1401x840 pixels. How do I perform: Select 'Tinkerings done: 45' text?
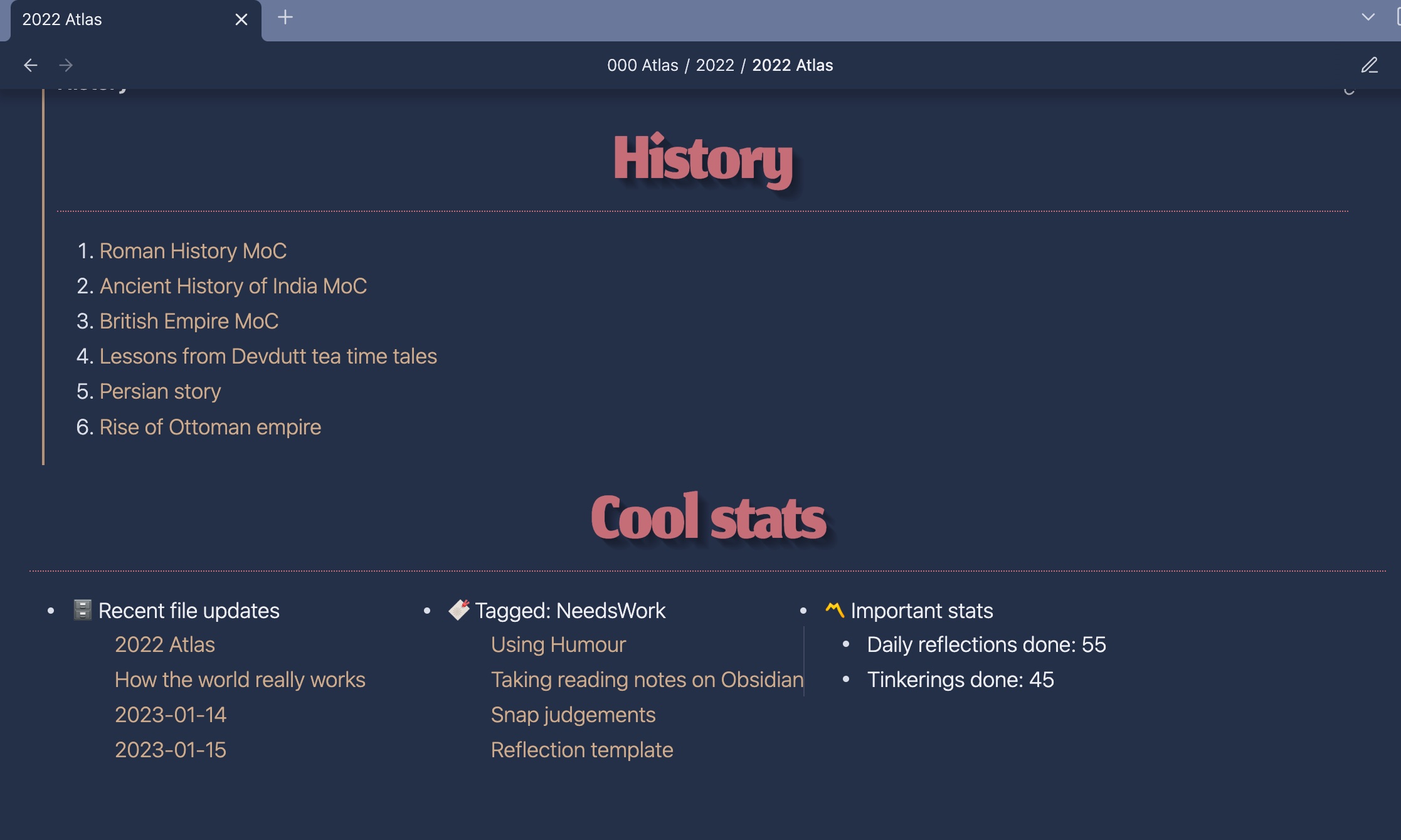(961, 680)
